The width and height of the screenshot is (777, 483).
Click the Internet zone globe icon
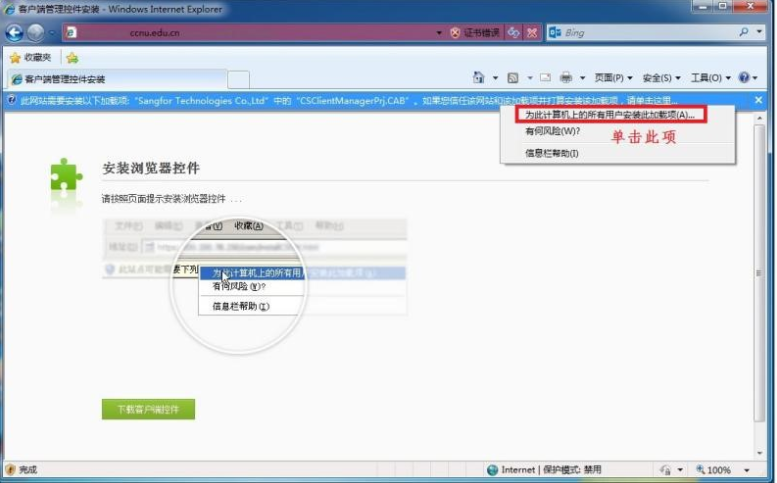(x=492, y=470)
